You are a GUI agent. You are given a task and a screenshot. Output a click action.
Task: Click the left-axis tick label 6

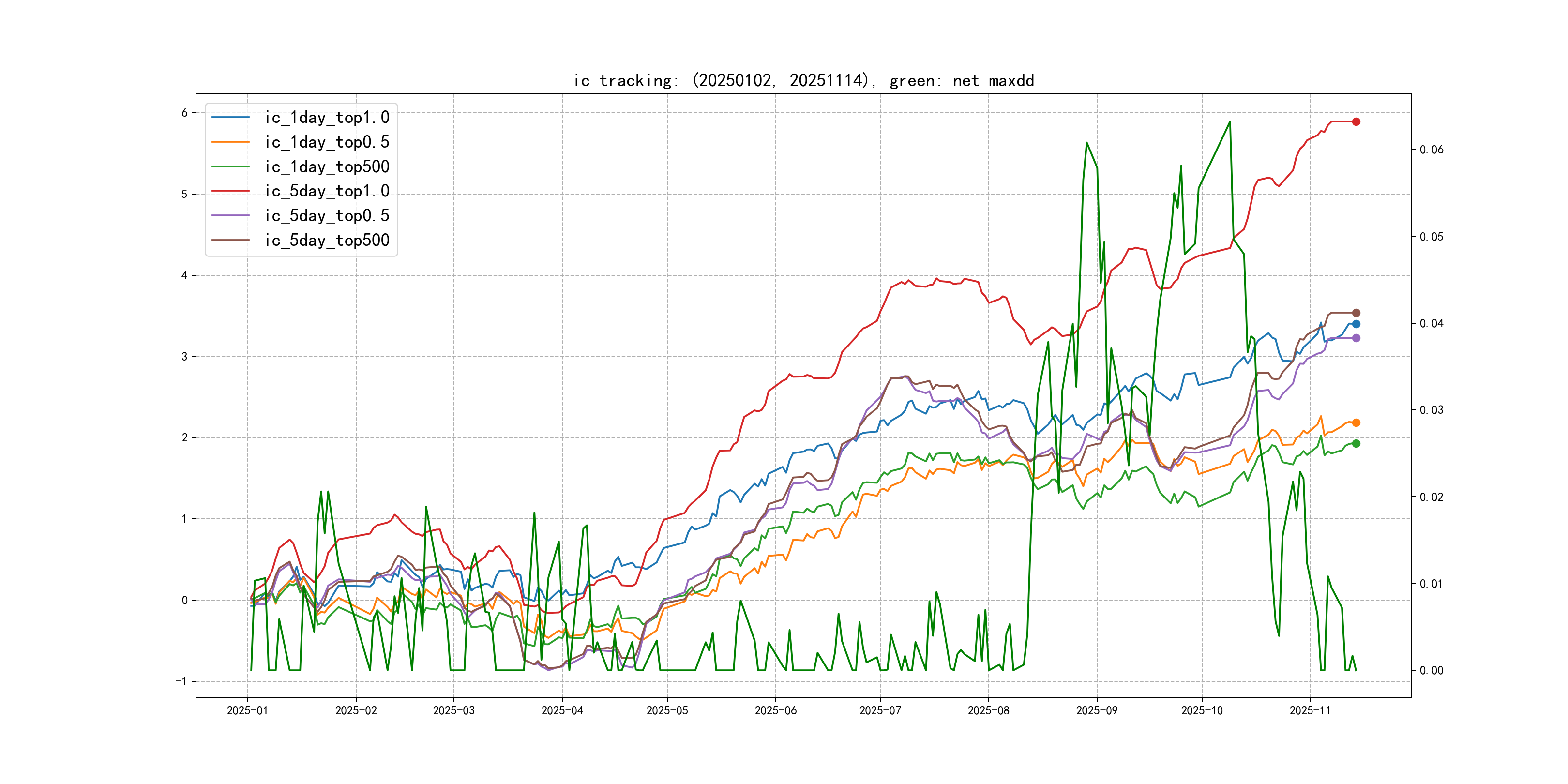click(x=184, y=113)
